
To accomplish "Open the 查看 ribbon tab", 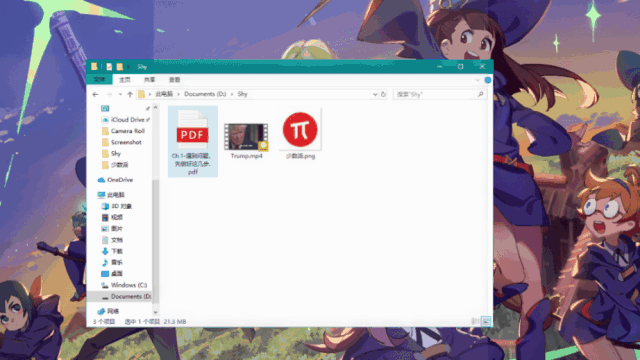I will coord(174,80).
